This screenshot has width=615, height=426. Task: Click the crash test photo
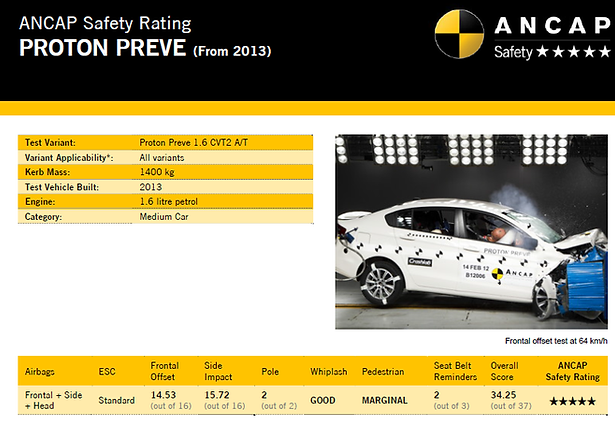pyautogui.click(x=471, y=232)
